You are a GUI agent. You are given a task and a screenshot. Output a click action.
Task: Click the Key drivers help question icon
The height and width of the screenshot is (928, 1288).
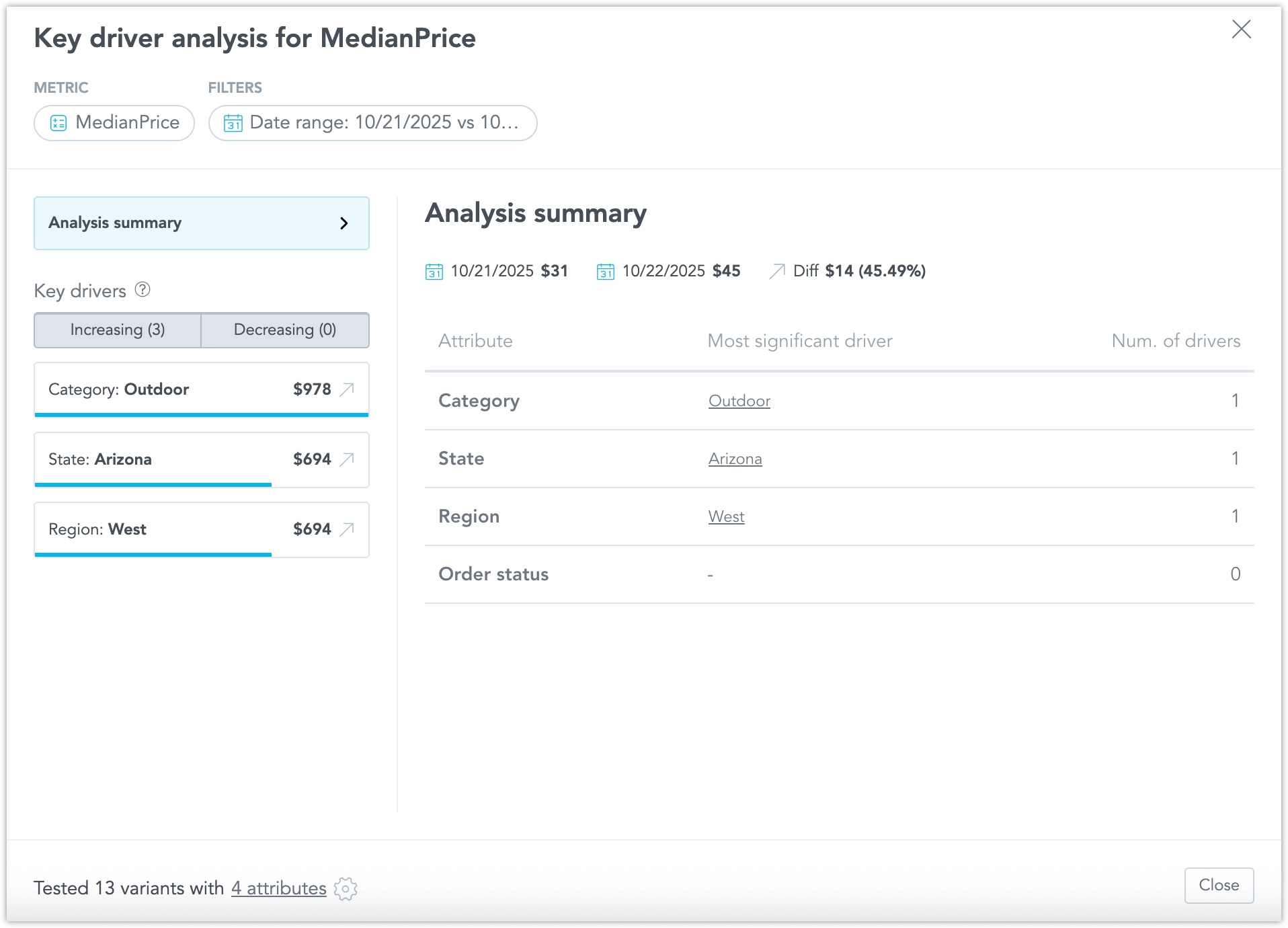143,290
